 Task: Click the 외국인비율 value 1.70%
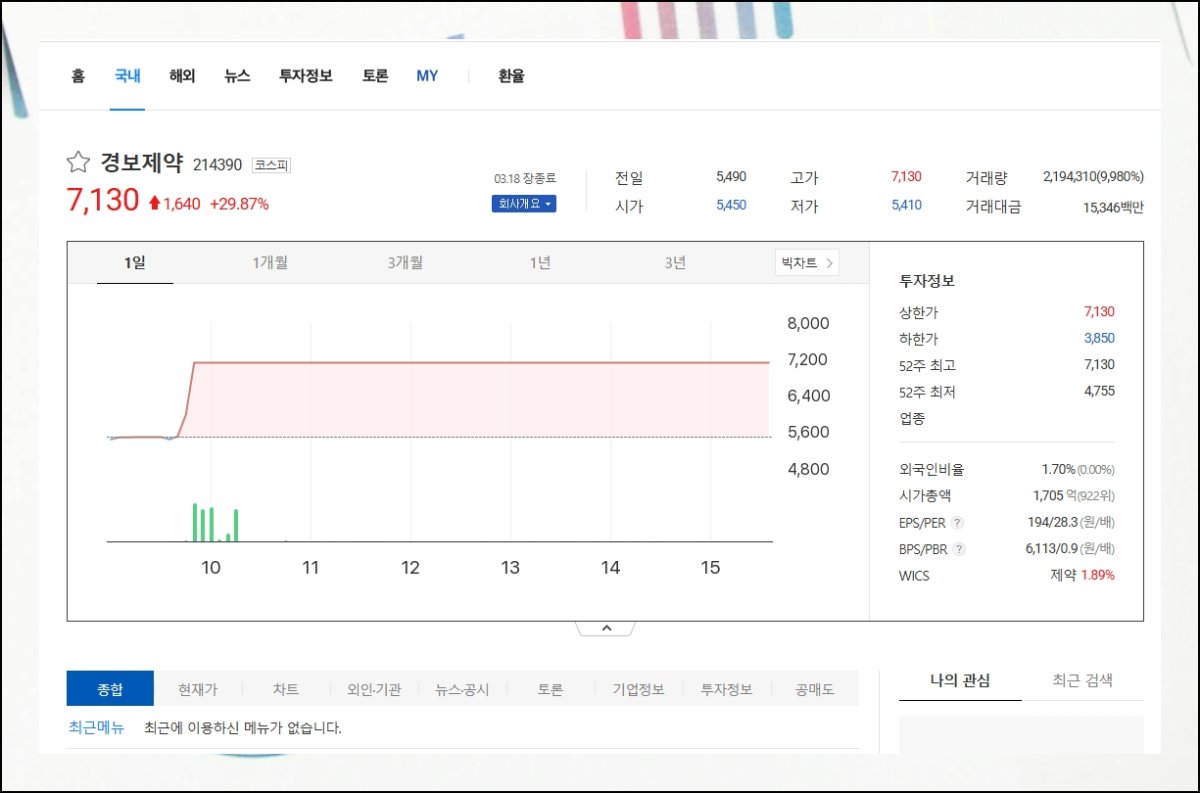pyautogui.click(x=1058, y=469)
